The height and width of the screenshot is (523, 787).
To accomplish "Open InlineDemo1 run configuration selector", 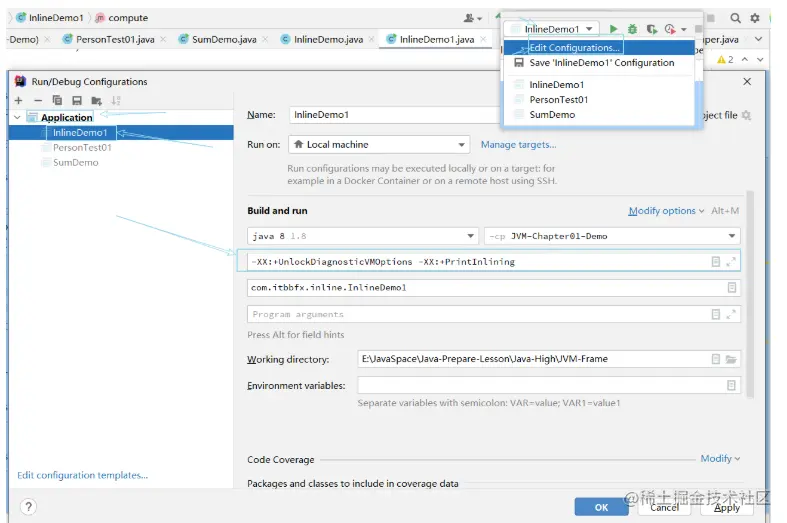I will pos(551,29).
